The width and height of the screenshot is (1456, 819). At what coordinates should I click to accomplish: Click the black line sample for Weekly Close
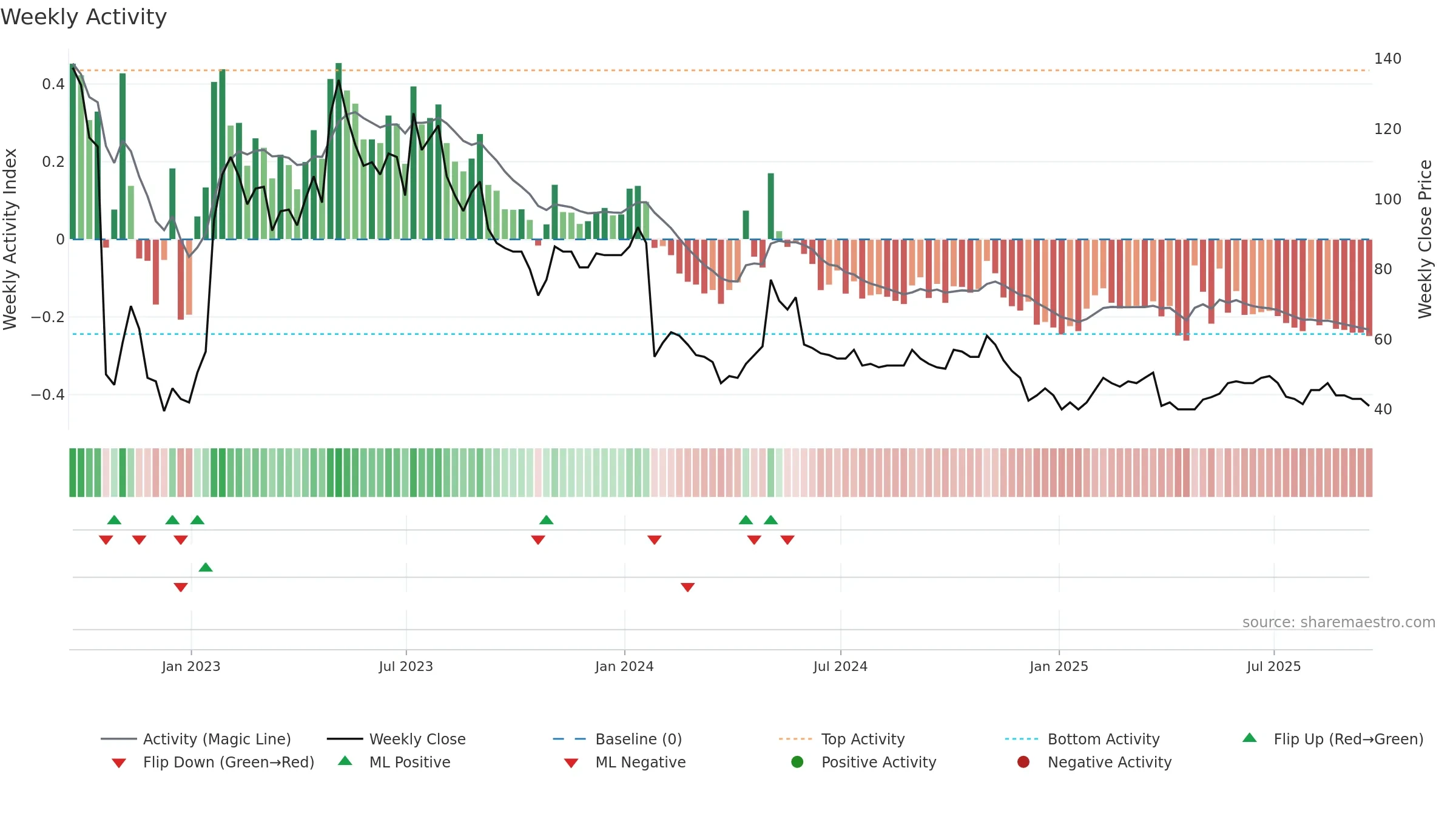[x=345, y=739]
